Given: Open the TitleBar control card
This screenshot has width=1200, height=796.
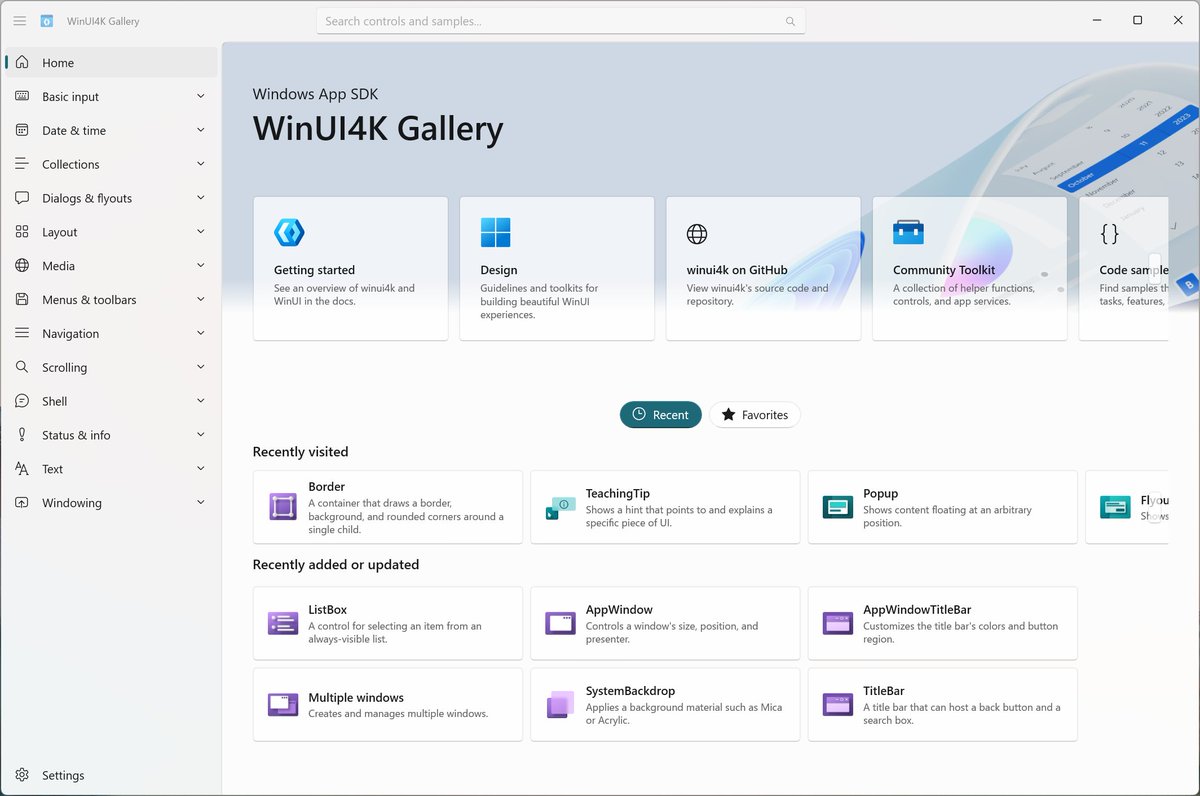Looking at the screenshot, I should point(943,705).
